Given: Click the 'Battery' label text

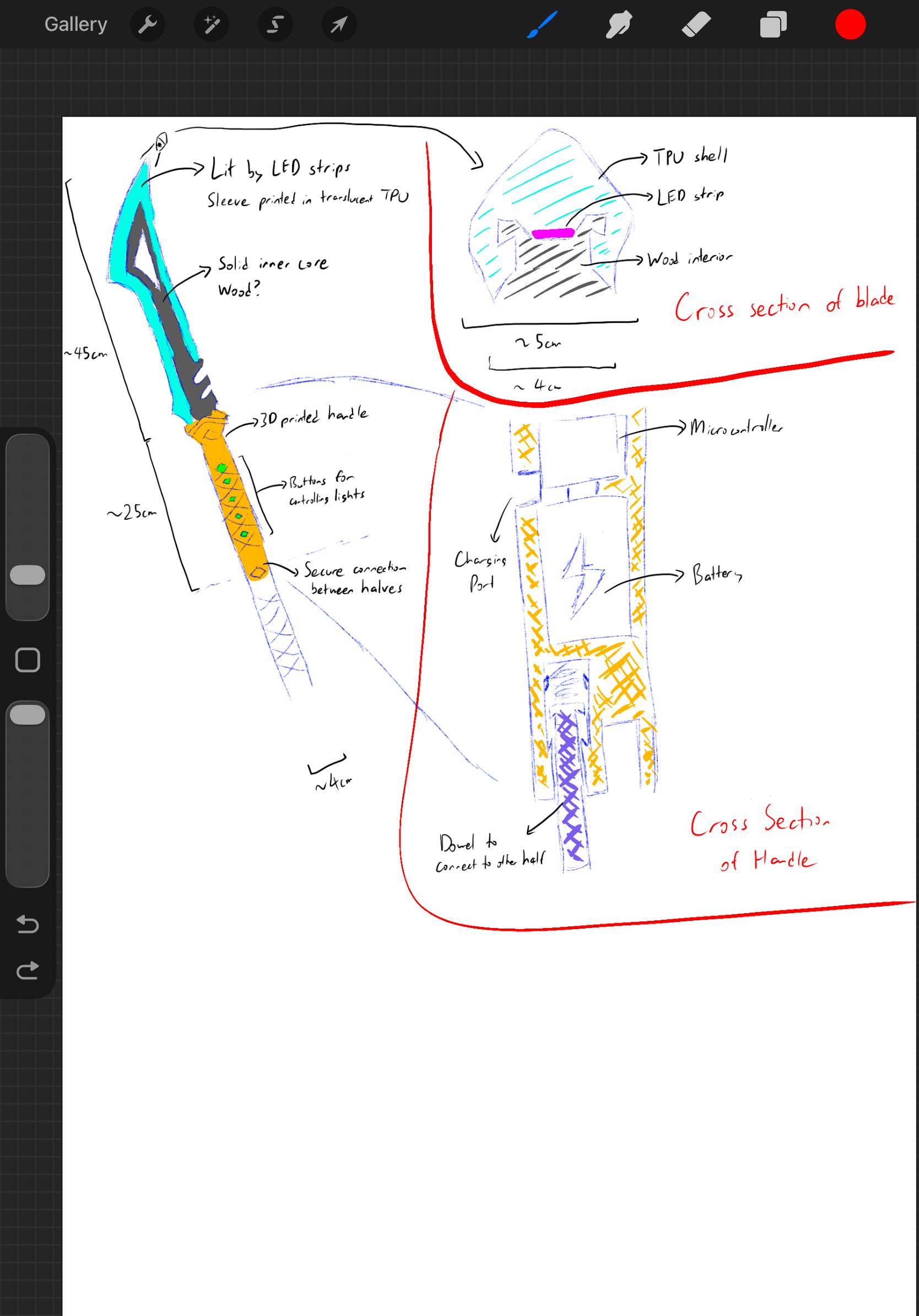Looking at the screenshot, I should coord(717,574).
